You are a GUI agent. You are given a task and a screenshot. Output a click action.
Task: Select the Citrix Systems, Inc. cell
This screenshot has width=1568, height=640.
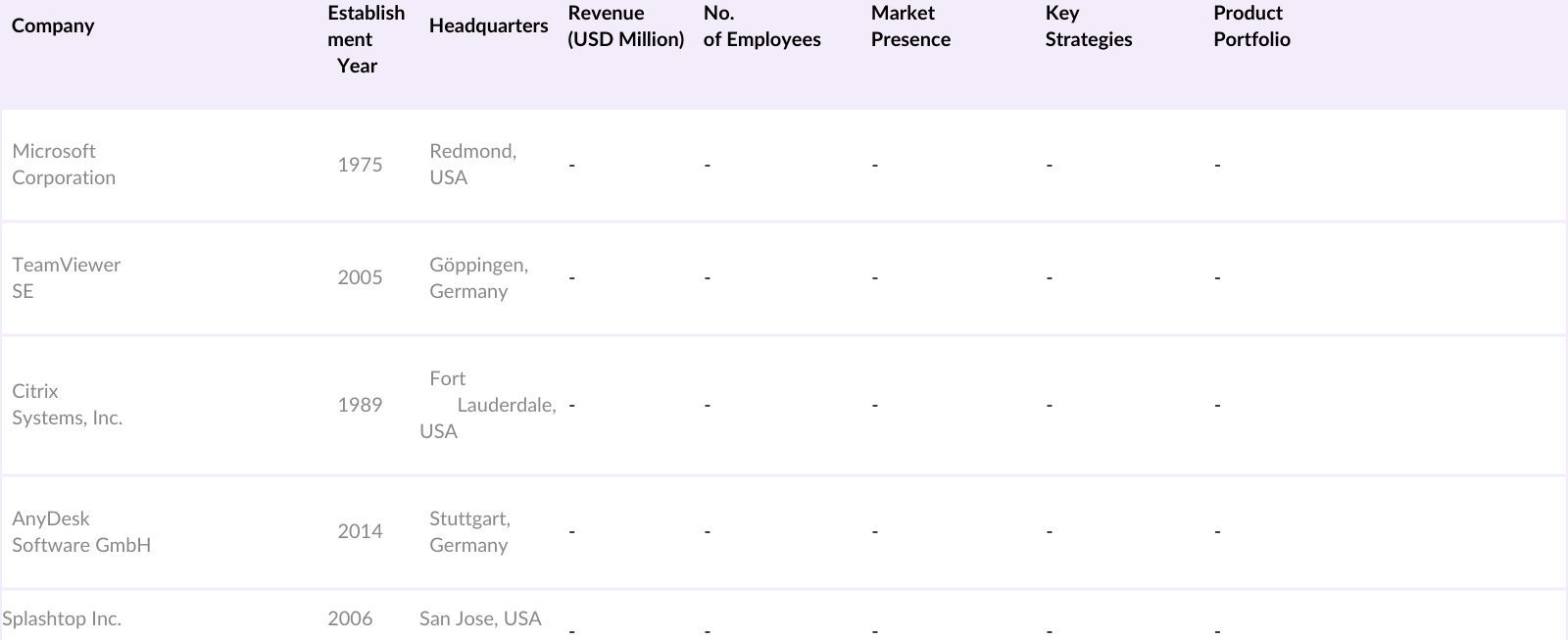(x=67, y=405)
